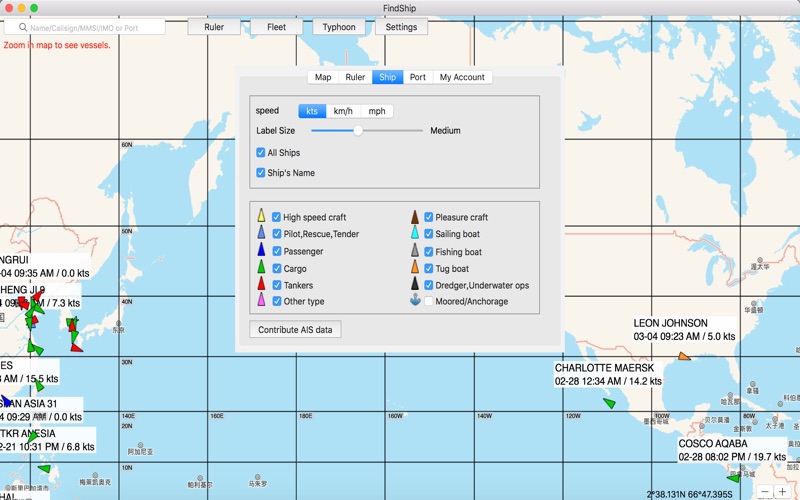Switch to the Port tab

tap(417, 77)
